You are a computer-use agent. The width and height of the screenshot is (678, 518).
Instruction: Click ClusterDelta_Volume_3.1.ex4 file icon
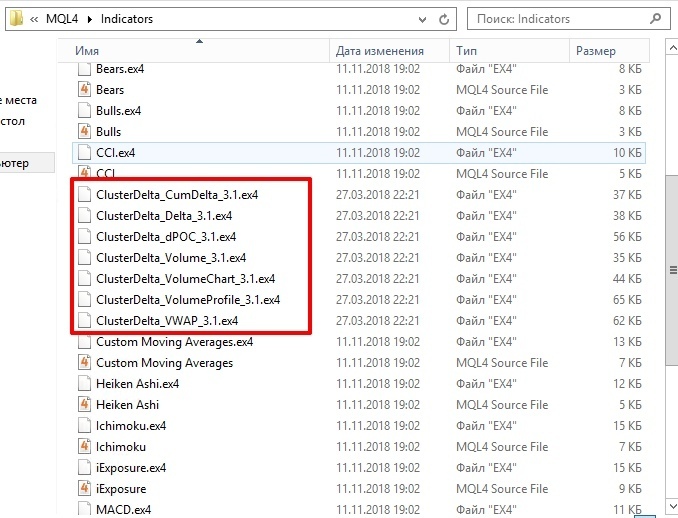pyautogui.click(x=84, y=258)
